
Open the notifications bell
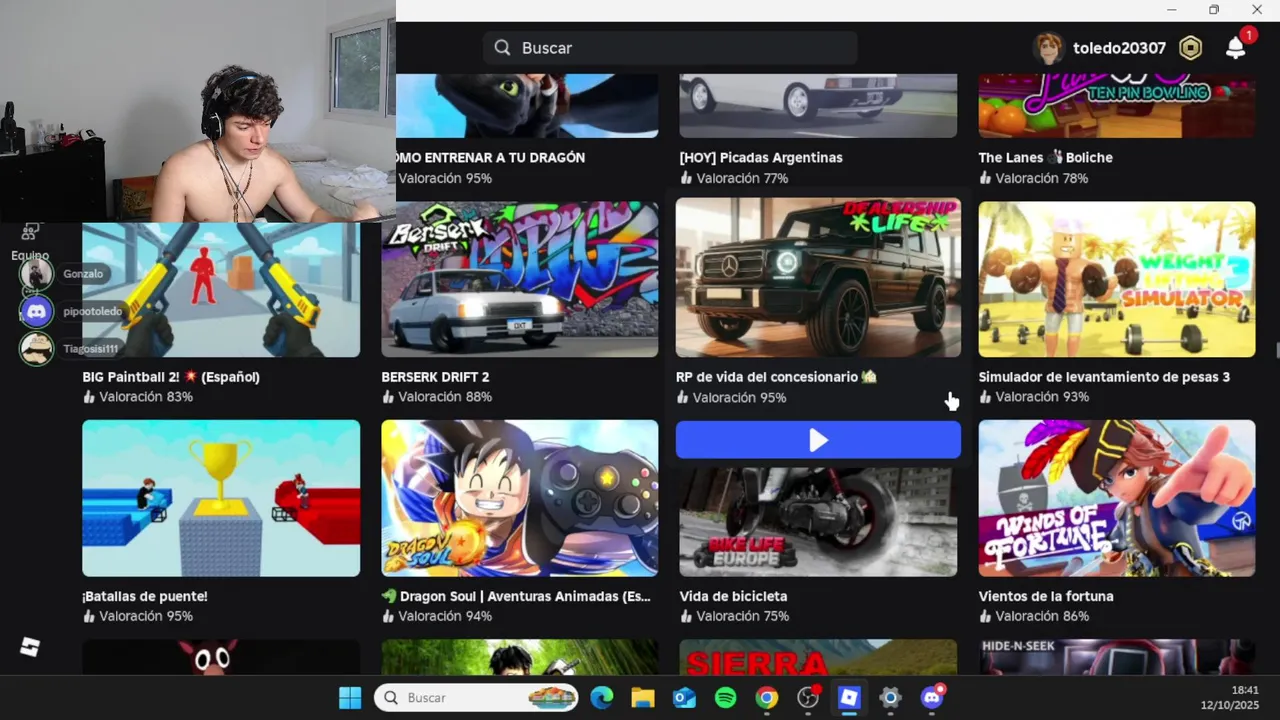(x=1236, y=48)
